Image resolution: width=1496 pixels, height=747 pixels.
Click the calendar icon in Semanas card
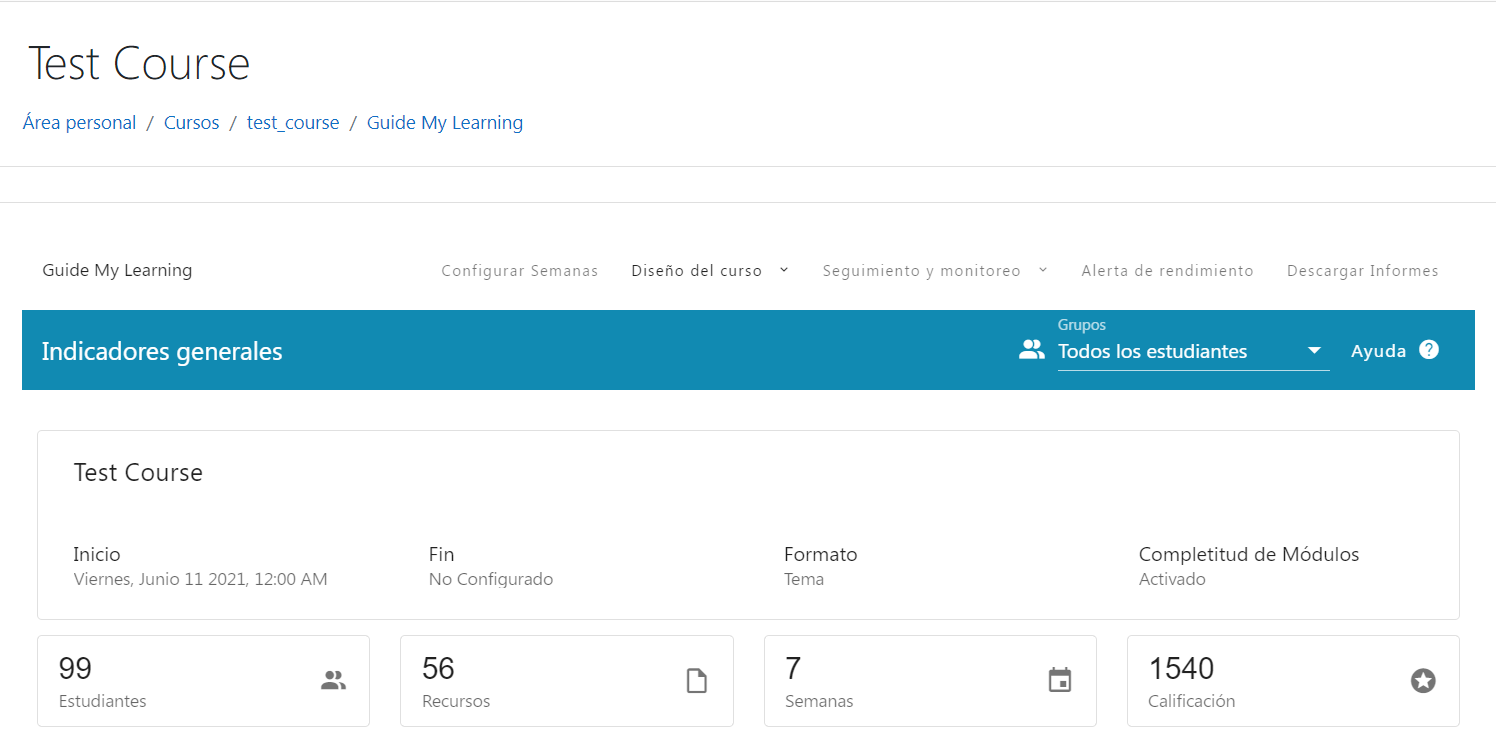pyautogui.click(x=1059, y=681)
